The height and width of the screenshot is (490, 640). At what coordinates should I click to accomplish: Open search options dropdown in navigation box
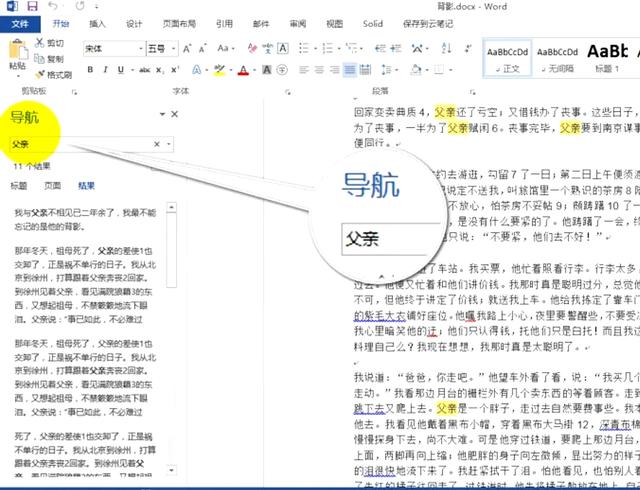tap(169, 144)
